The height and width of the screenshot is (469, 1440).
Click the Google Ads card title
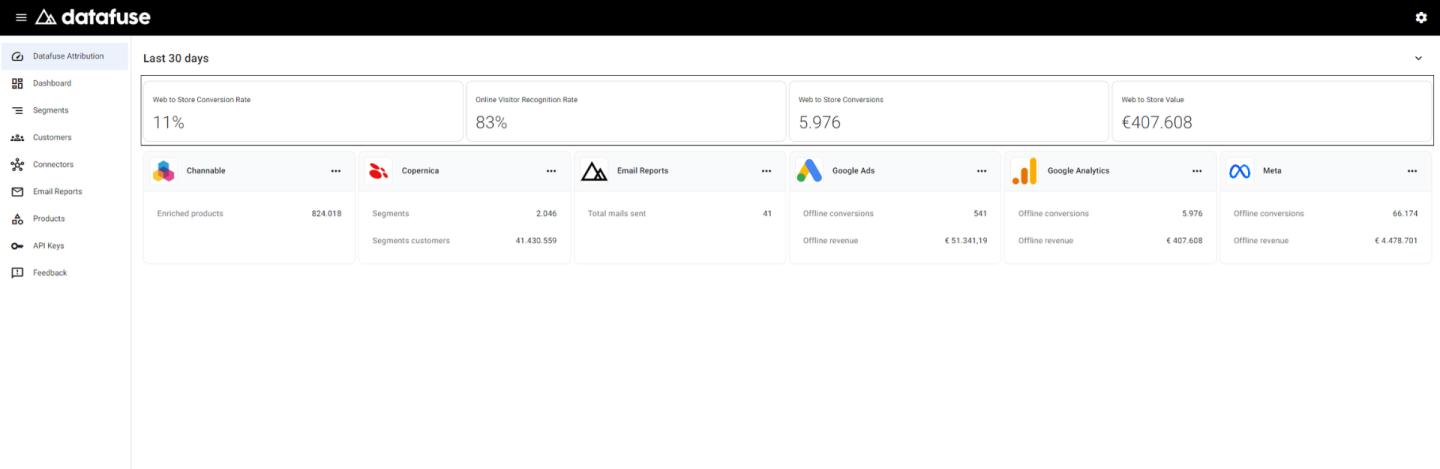pos(853,171)
